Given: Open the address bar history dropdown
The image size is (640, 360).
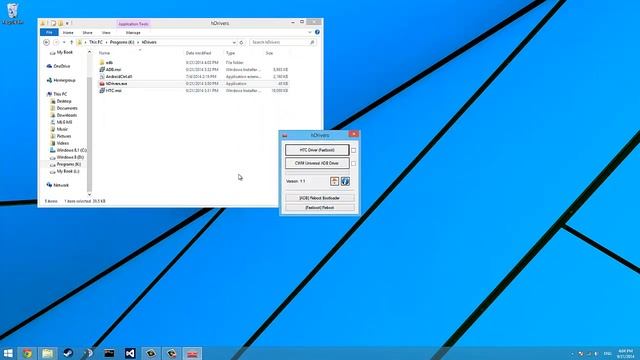Looking at the screenshot, I should (x=234, y=42).
